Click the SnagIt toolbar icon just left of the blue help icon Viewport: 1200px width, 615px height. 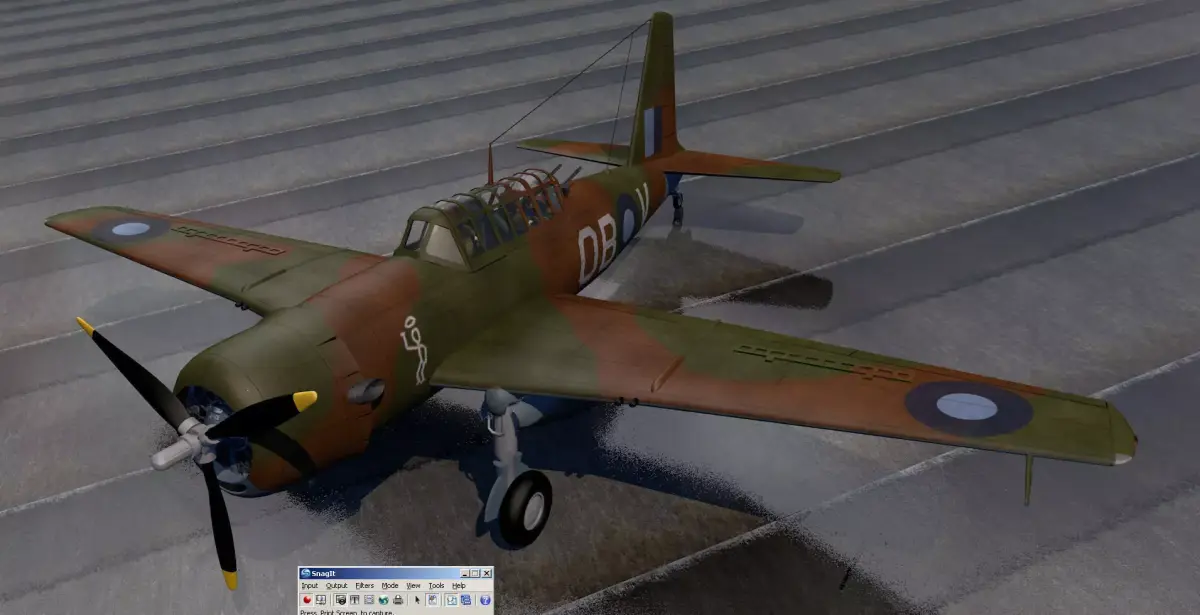click(466, 600)
